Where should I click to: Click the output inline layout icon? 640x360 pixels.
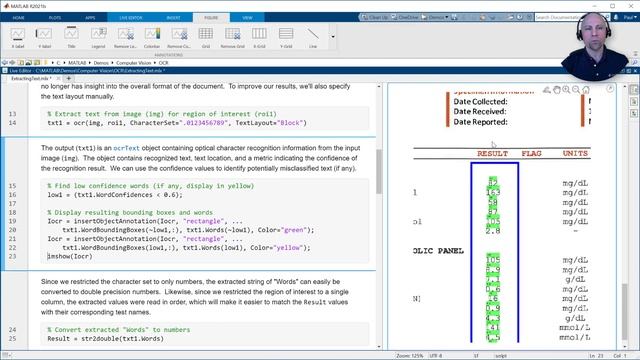click(634, 102)
